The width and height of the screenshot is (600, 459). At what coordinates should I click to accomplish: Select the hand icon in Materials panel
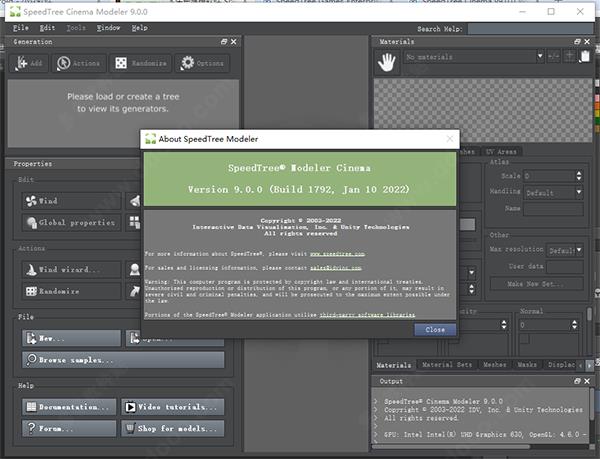click(387, 63)
